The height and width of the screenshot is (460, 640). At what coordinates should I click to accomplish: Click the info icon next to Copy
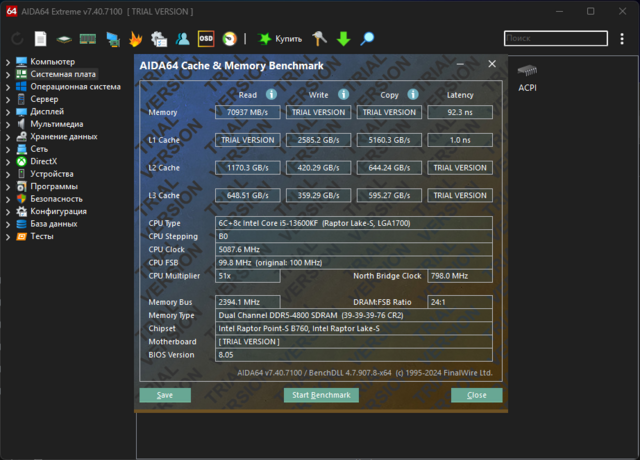click(x=411, y=95)
